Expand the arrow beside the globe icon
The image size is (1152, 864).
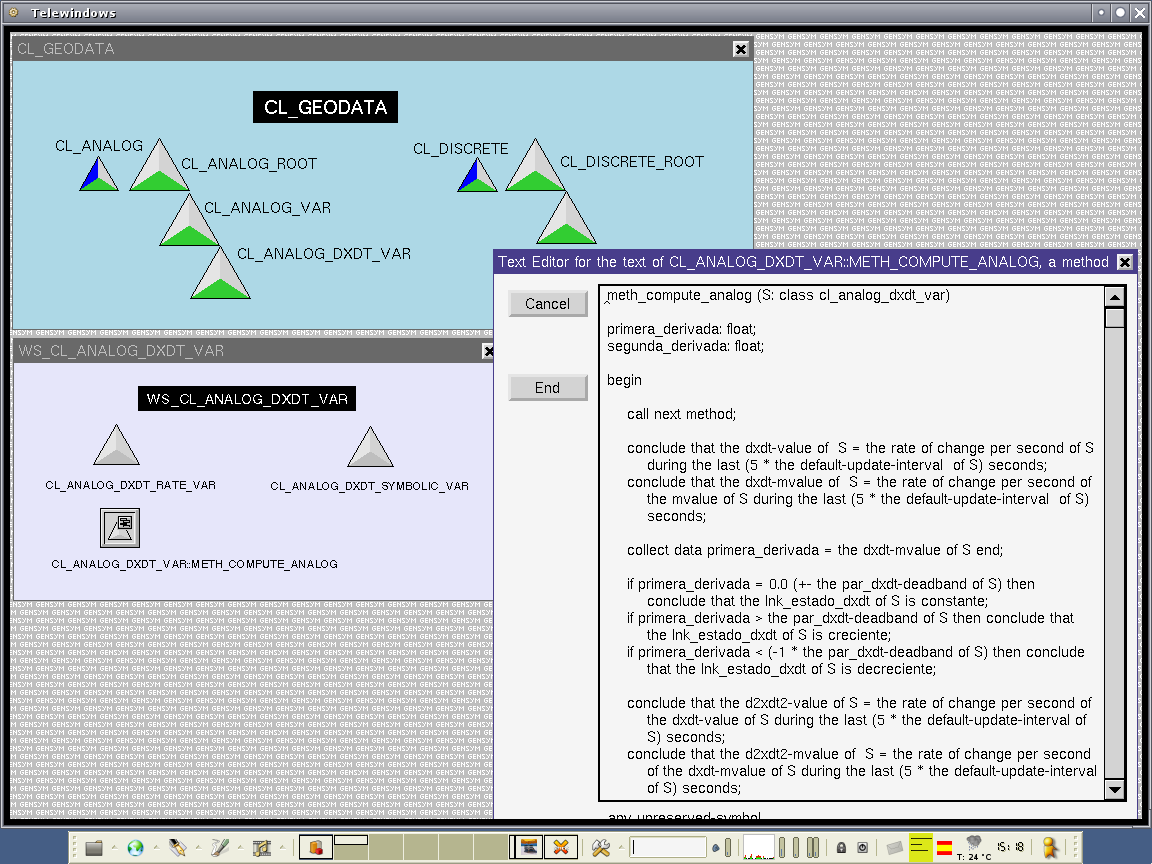click(x=156, y=847)
